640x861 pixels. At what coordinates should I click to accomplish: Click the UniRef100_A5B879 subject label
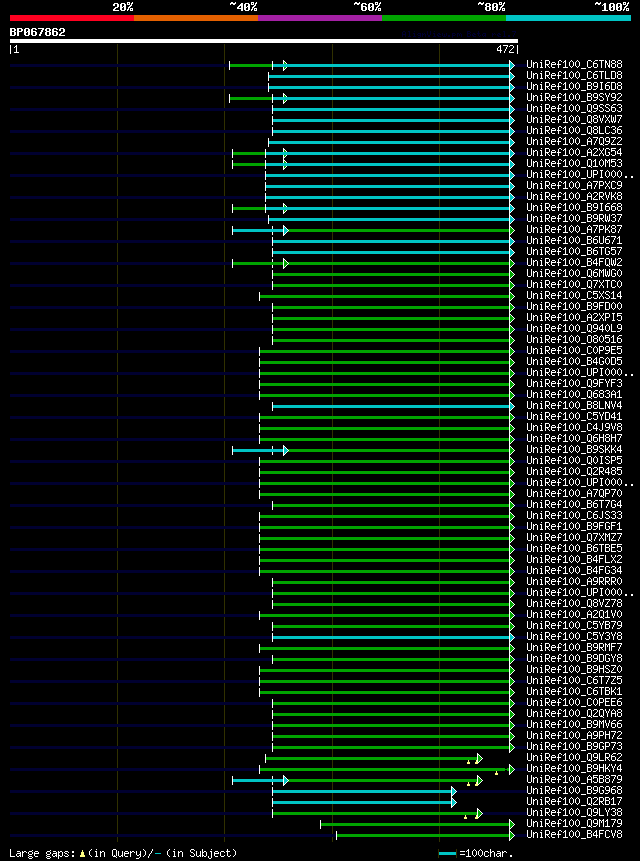click(574, 779)
